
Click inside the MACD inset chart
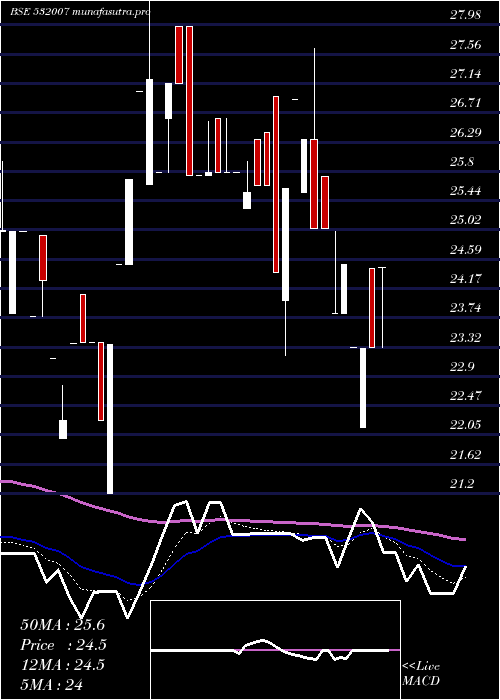click(275, 650)
